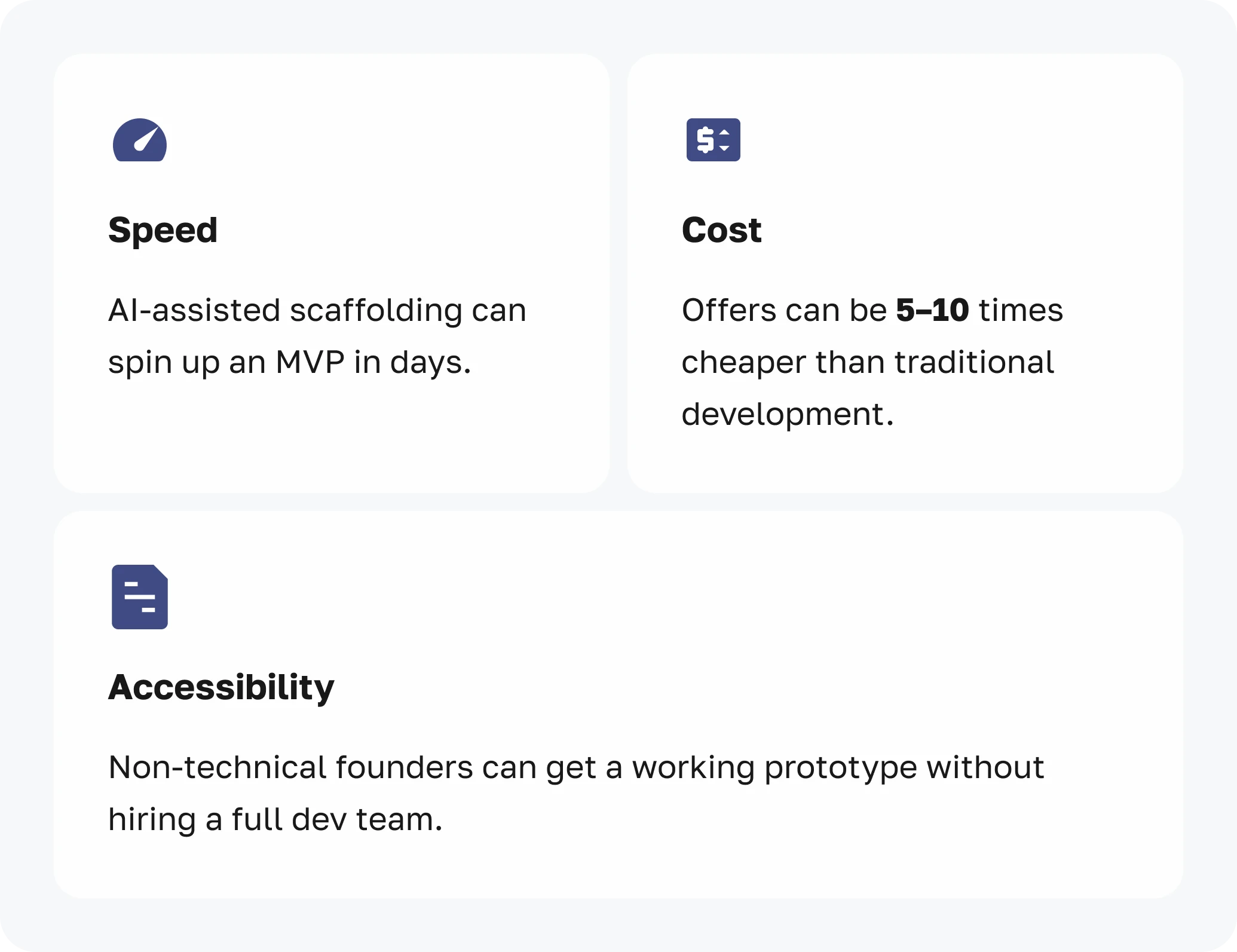Click the line "cheaper than traditional"
Image resolution: width=1237 pixels, height=952 pixels.
(x=868, y=362)
